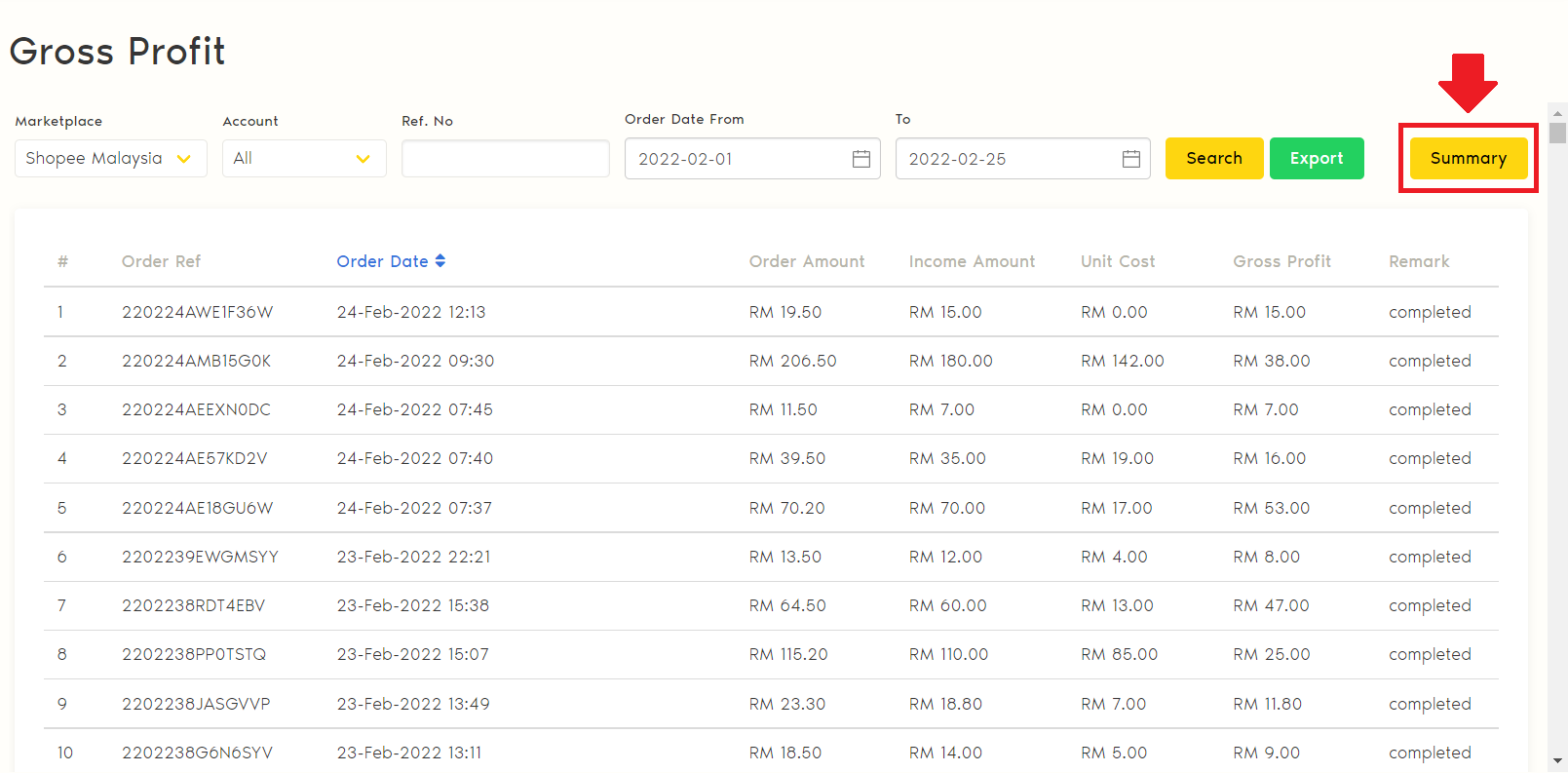The width and height of the screenshot is (1568, 773).
Task: Open the To date calendar icon
Action: pos(1130,159)
